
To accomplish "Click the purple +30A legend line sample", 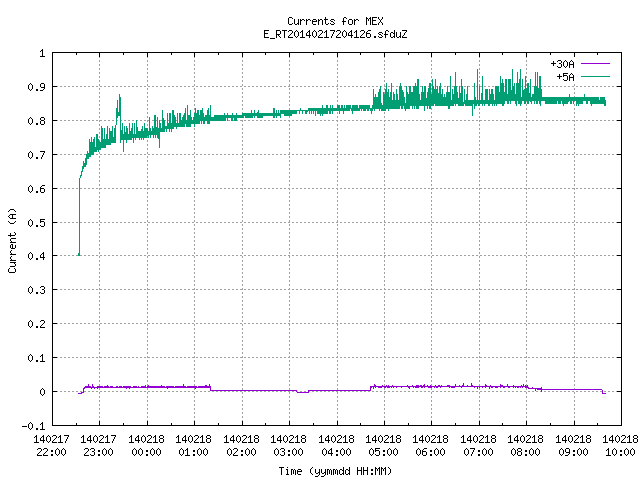I will 595,64.
